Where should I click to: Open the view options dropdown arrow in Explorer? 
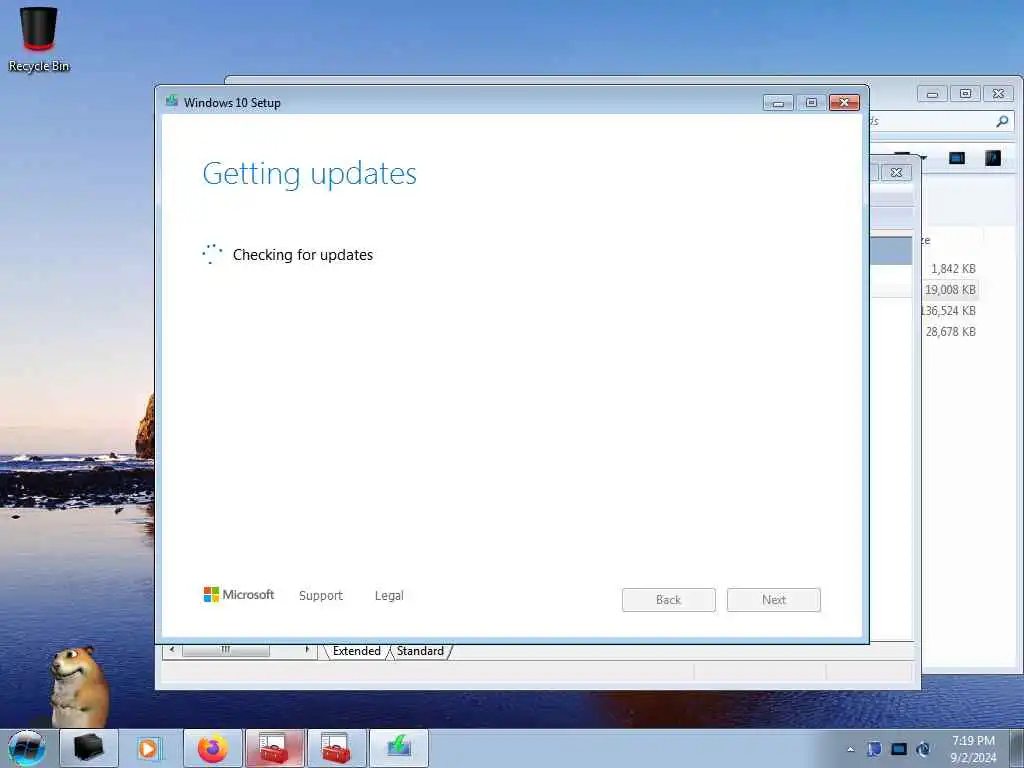coord(923,157)
